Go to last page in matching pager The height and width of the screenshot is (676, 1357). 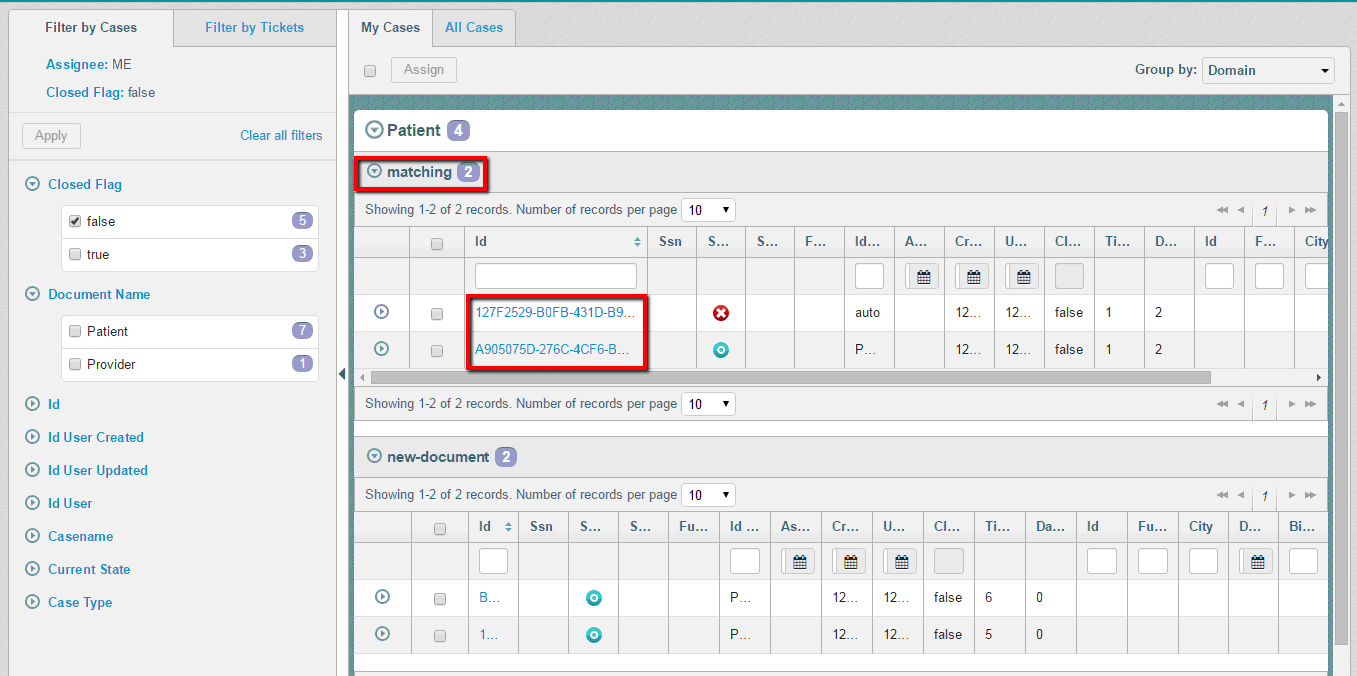click(x=1310, y=210)
